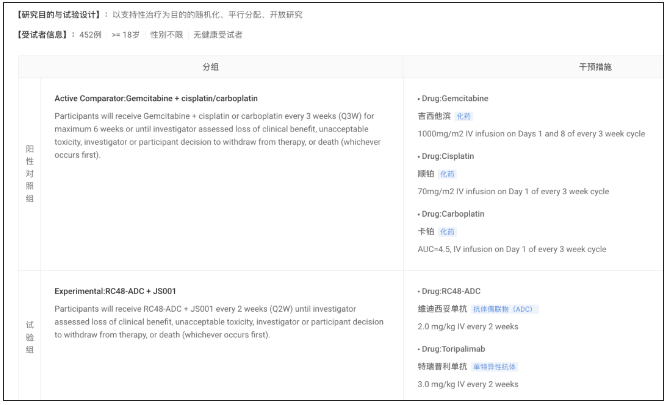Viewport: 667px width, 405px height.
Task: Open the 维迪西妥单抗 drug link
Action: pos(442,309)
